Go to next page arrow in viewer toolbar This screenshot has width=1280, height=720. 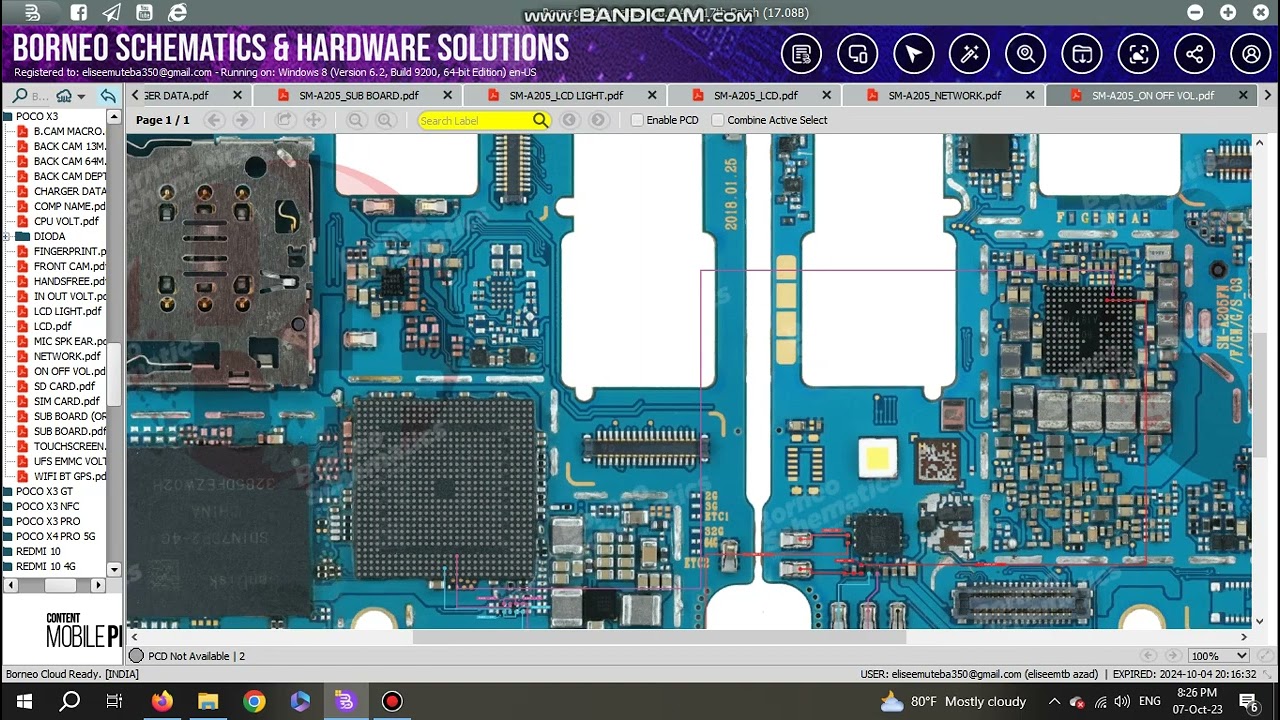pos(242,120)
